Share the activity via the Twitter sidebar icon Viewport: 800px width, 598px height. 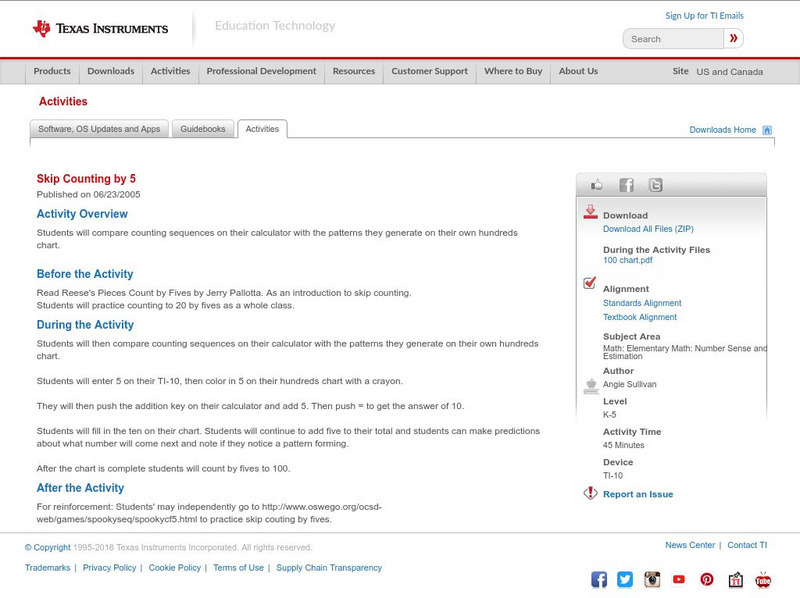pos(655,185)
